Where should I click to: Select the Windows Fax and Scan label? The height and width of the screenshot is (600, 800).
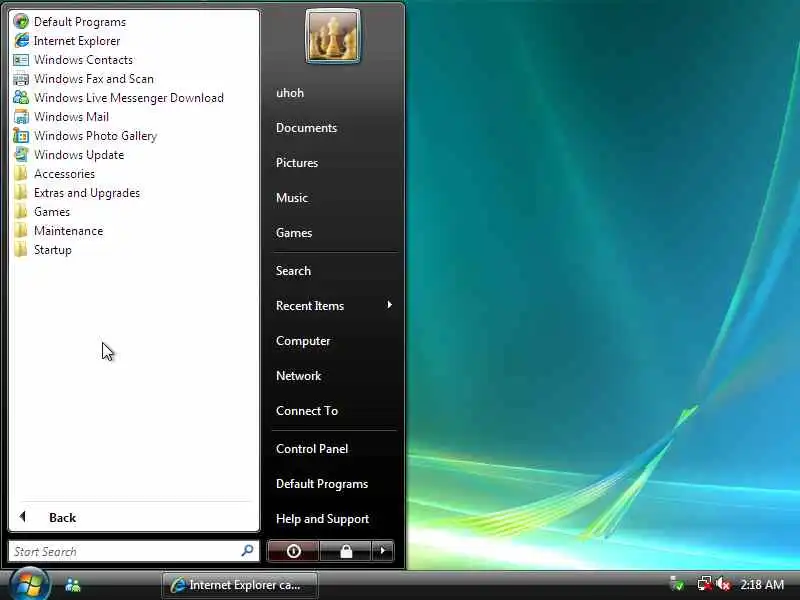click(x=94, y=79)
